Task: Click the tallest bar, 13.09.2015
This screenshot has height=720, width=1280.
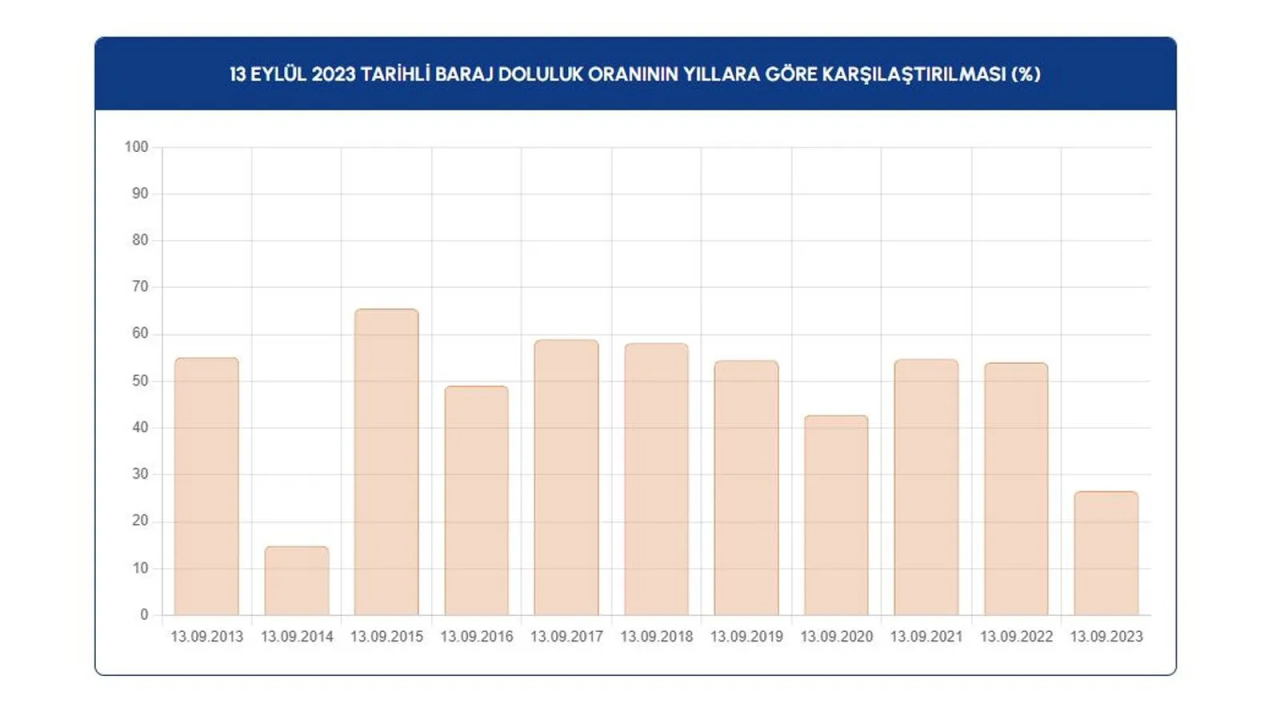Action: click(x=386, y=462)
